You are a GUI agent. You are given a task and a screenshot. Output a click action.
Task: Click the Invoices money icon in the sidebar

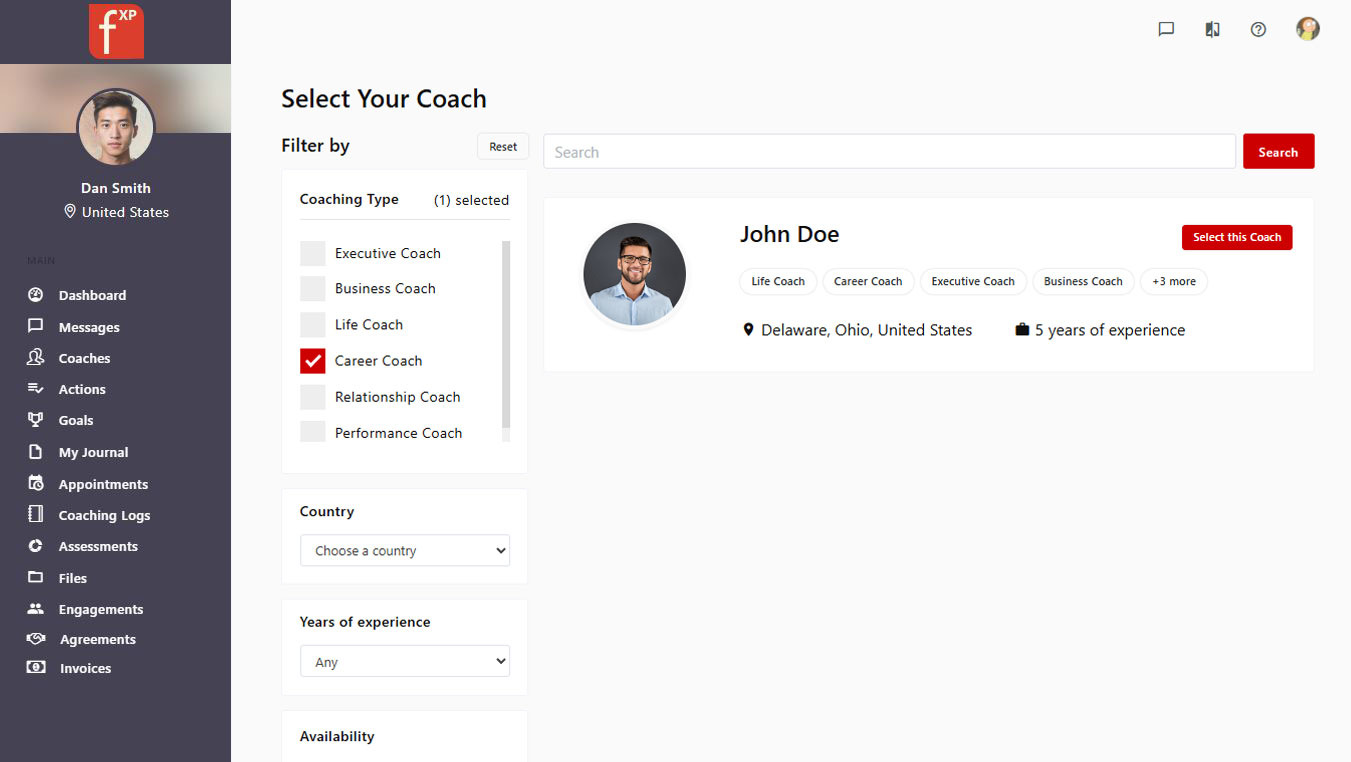click(x=36, y=668)
